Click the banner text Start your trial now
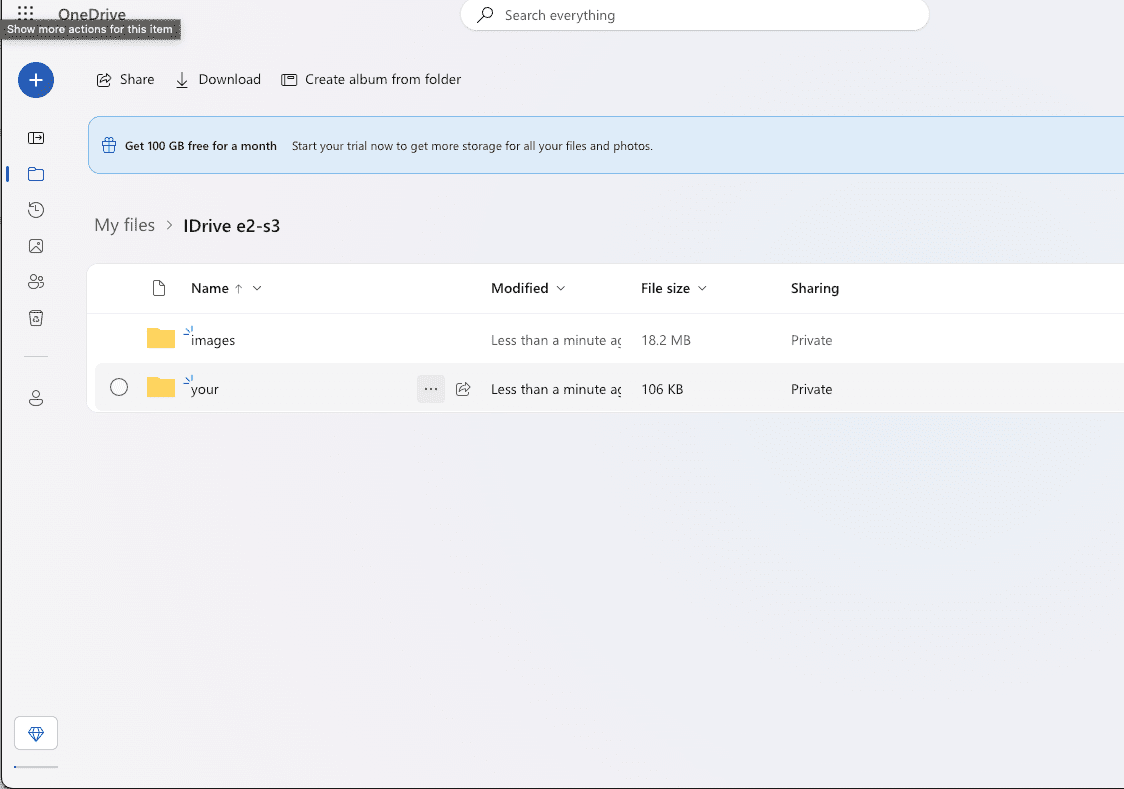 (472, 146)
